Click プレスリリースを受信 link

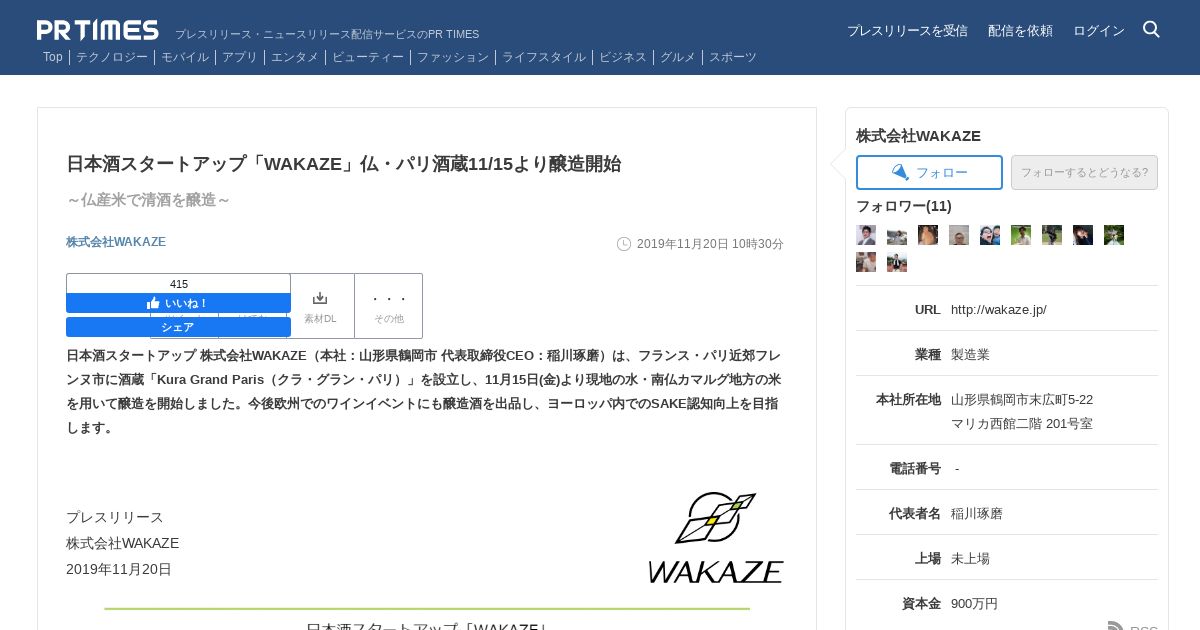tap(907, 31)
